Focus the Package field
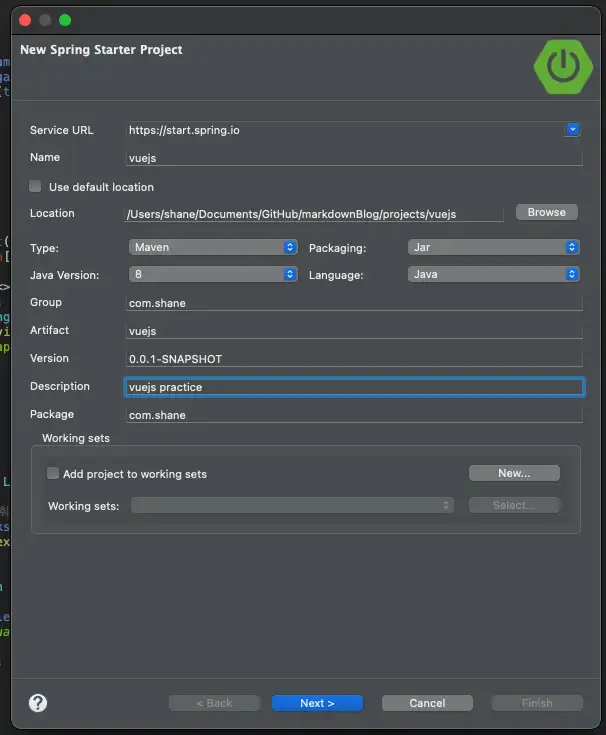This screenshot has width=606, height=735. coord(354,415)
